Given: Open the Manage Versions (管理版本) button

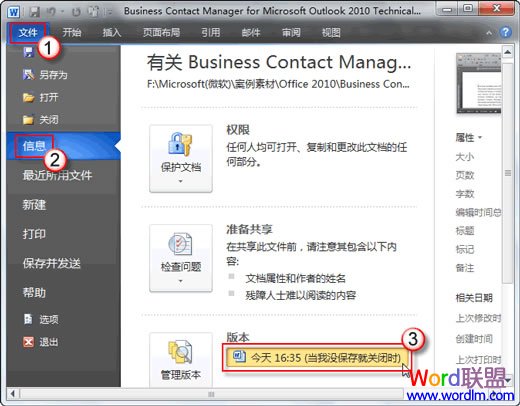Looking at the screenshot, I should click(x=181, y=360).
